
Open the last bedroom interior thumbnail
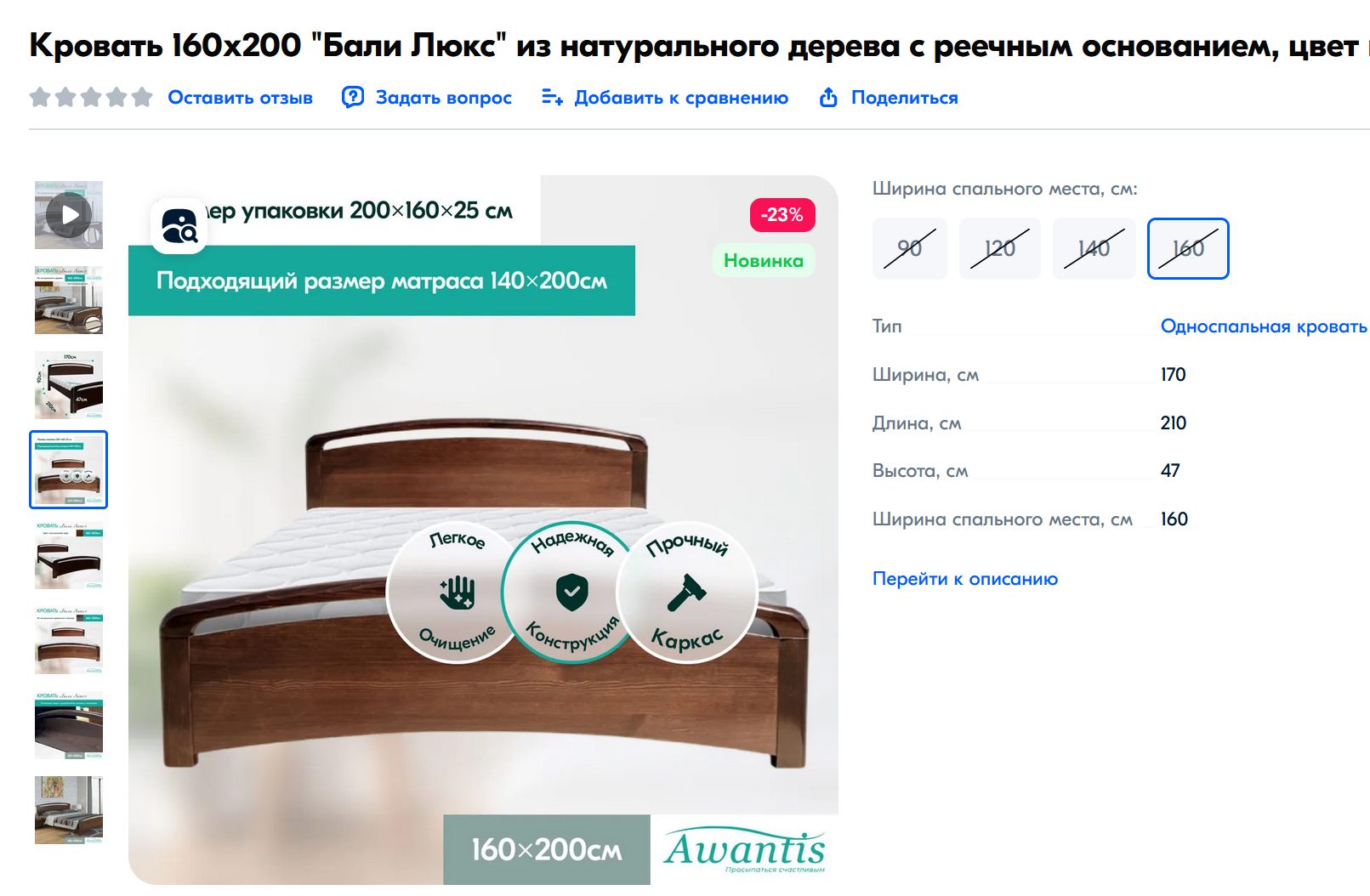click(69, 810)
